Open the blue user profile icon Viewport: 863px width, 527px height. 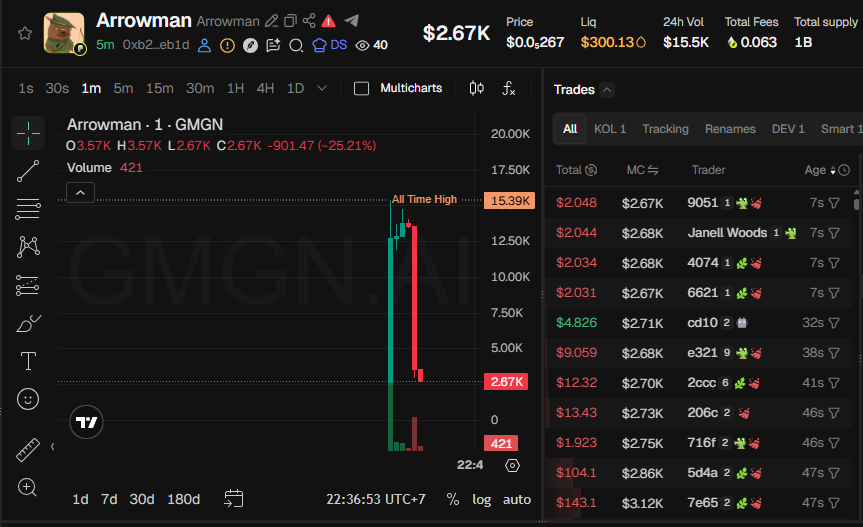coord(204,45)
